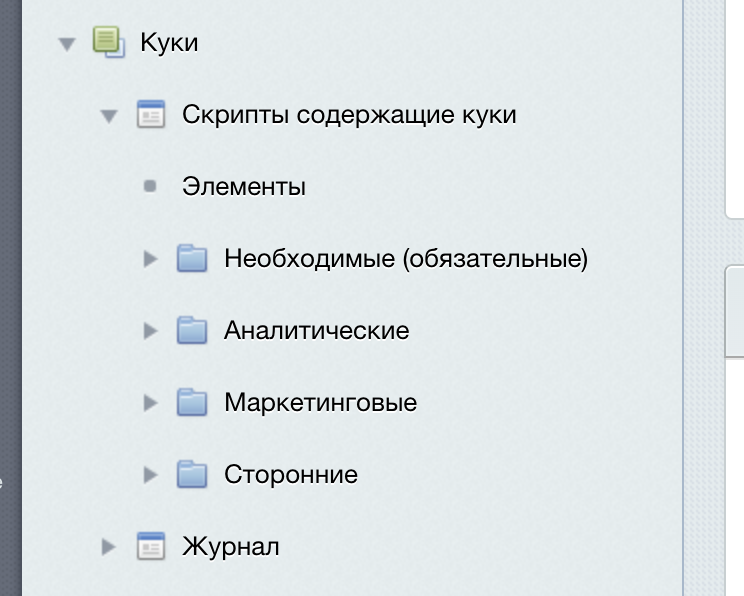Screen dimensions: 744x596
Task: Expand the Маркетинговые folder
Action: click(151, 403)
